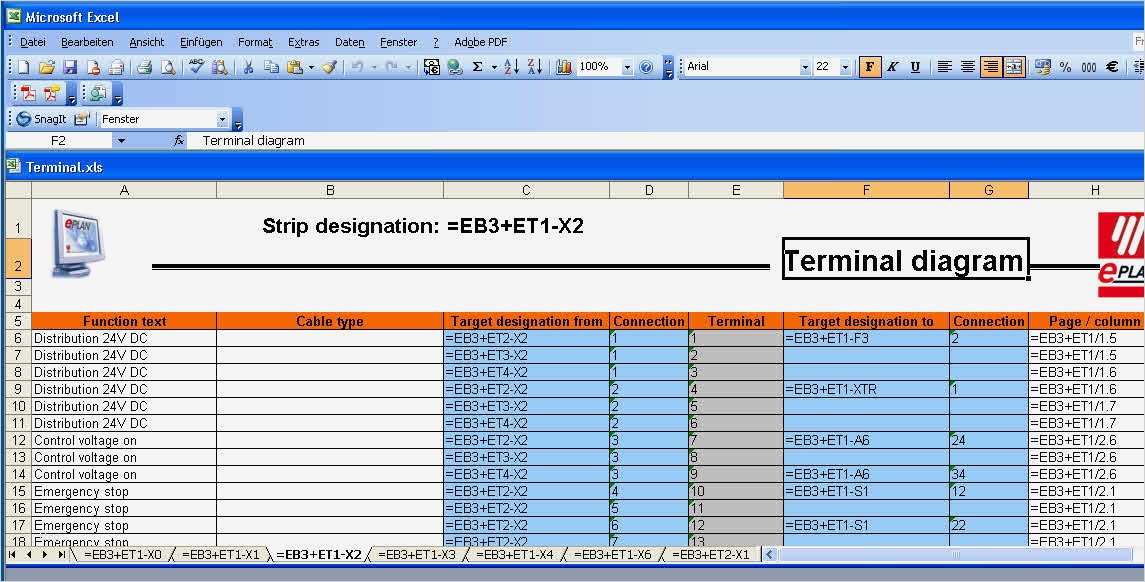Open the Arial font name dropdown
This screenshot has width=1145, height=582.
click(x=805, y=67)
